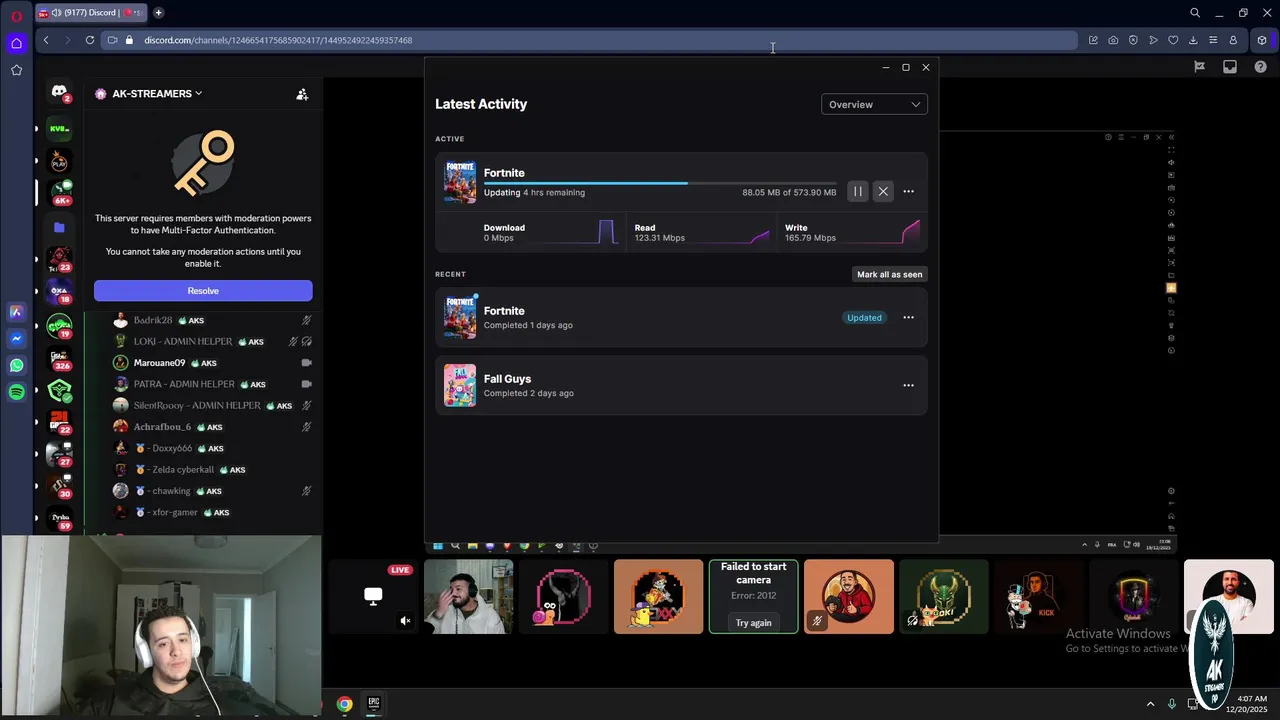The width and height of the screenshot is (1280, 720).
Task: Open the Overview dropdown
Action: [x=874, y=104]
